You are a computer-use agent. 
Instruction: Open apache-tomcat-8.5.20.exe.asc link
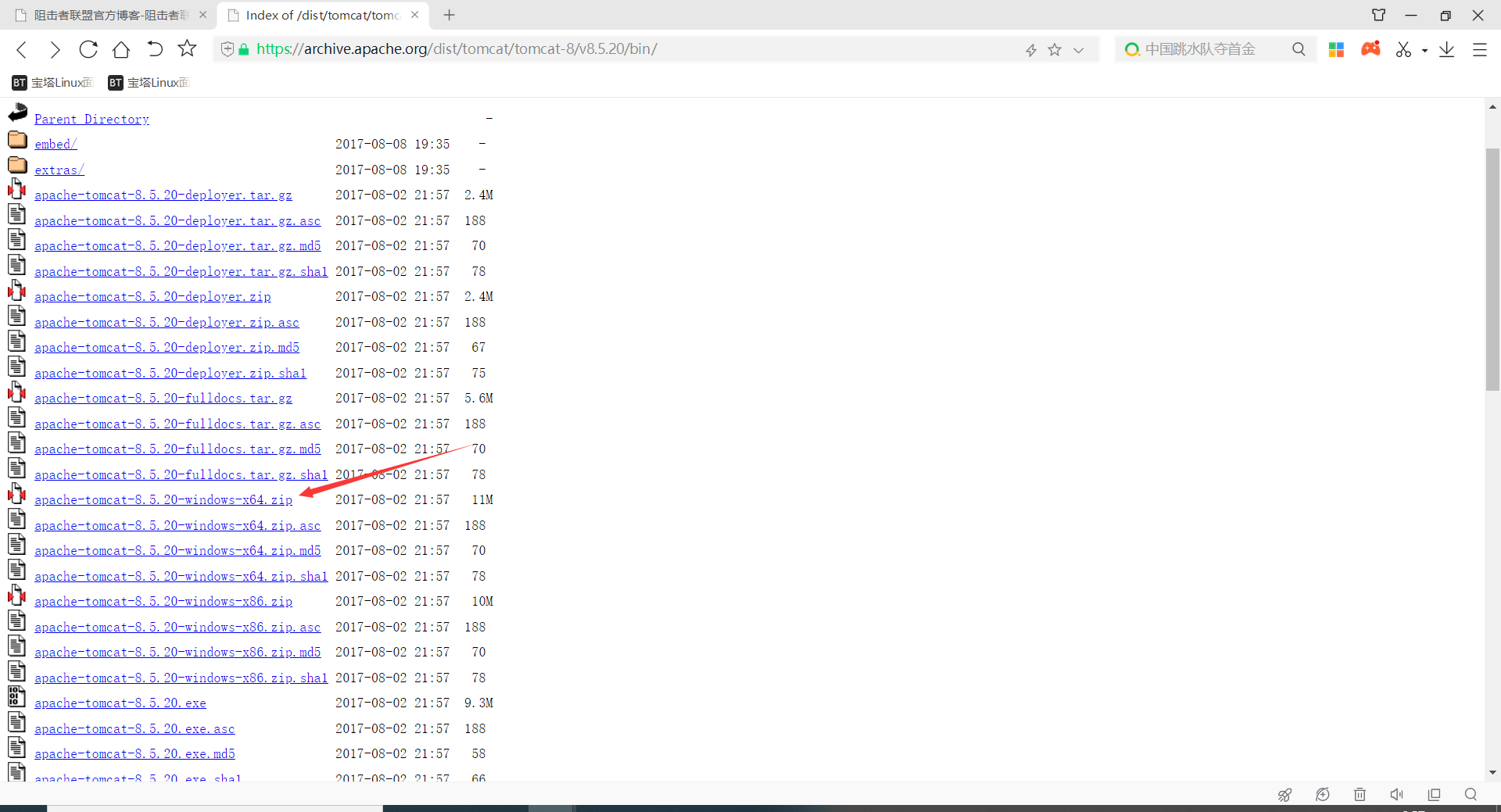pyautogui.click(x=134, y=728)
